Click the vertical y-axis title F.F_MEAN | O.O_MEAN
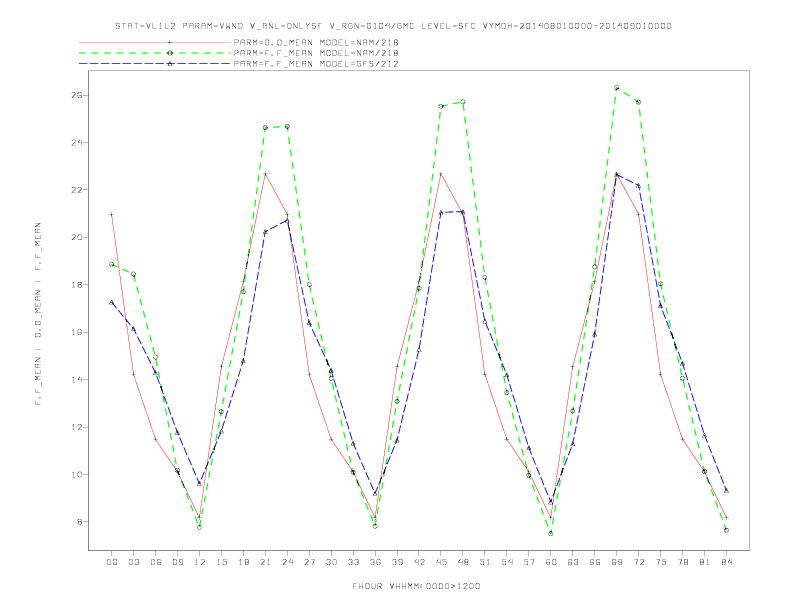Image resolution: width=792 pixels, height=612 pixels. (x=38, y=314)
